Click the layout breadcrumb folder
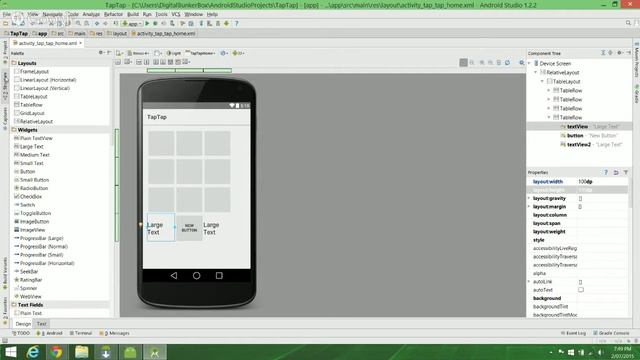The image size is (640, 360). click(117, 33)
